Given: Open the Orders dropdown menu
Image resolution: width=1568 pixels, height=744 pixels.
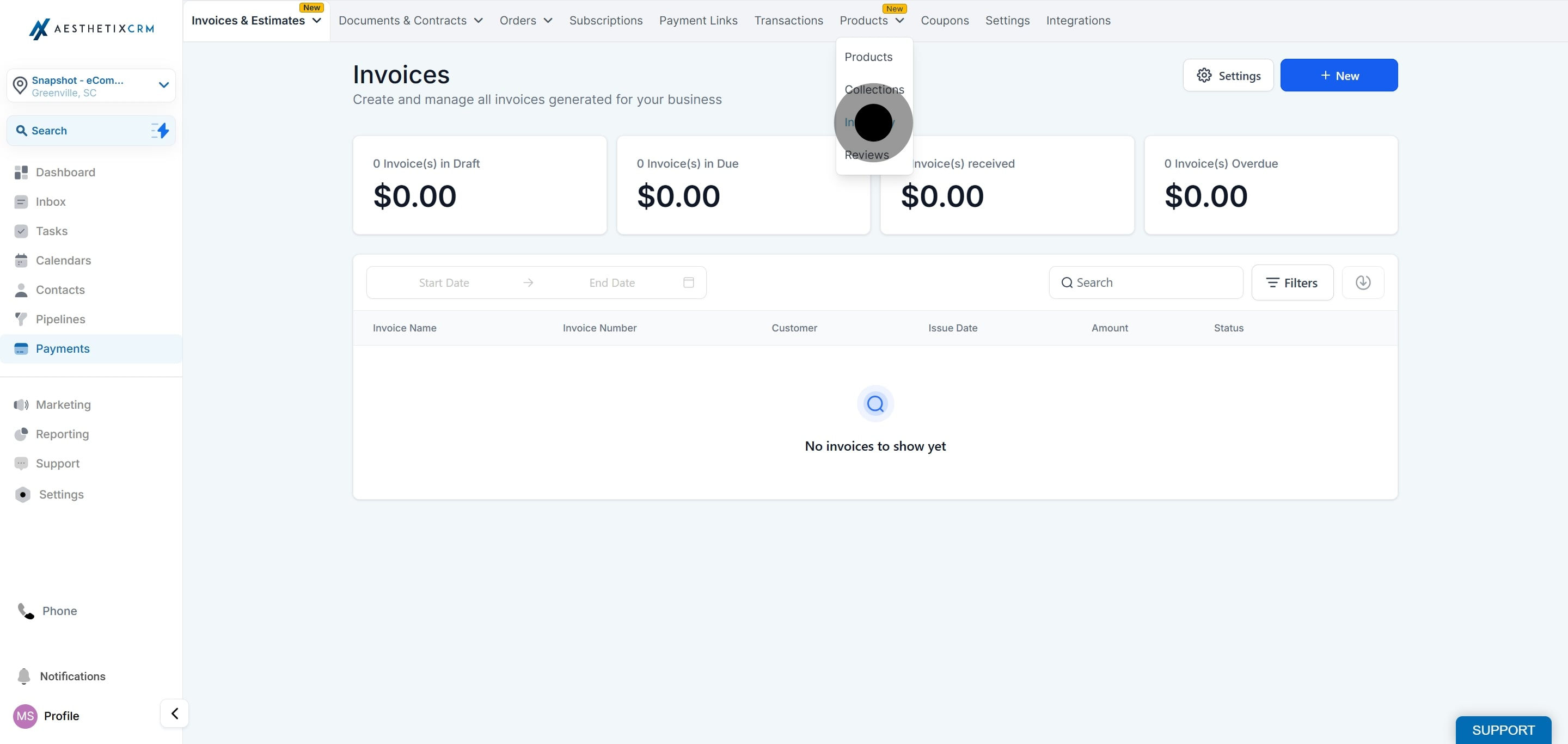Looking at the screenshot, I should click(x=526, y=21).
